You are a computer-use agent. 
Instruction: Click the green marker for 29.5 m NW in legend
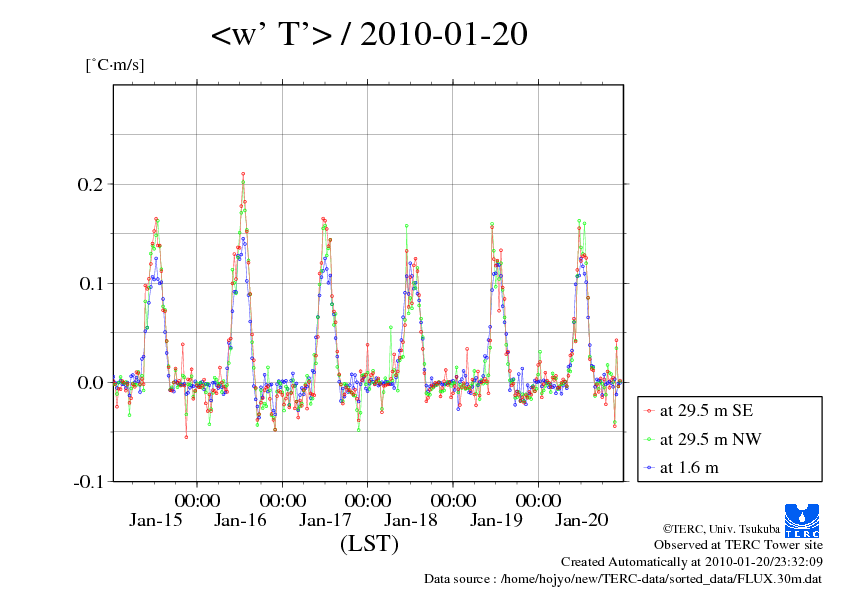point(649,440)
